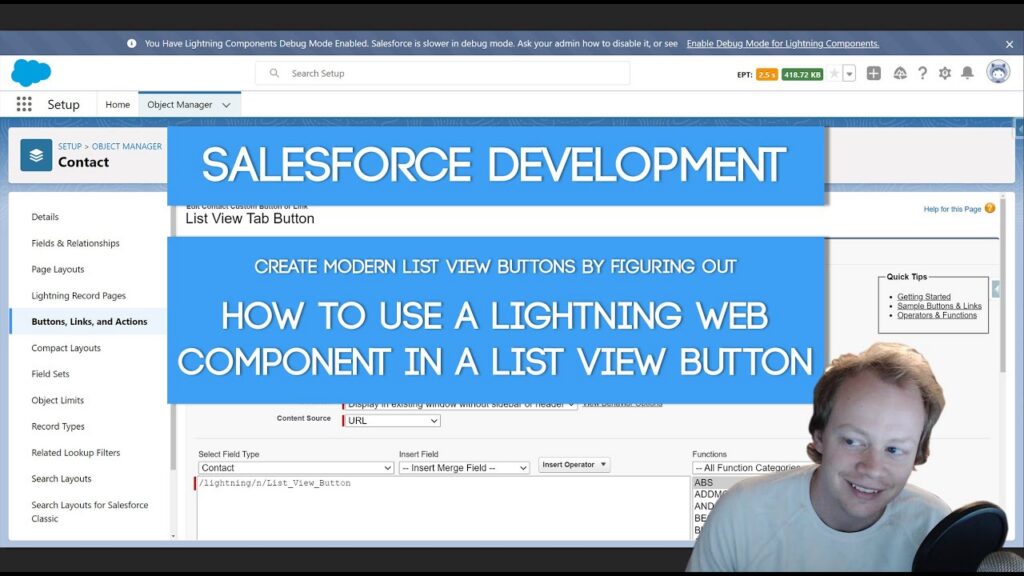Click the Contact object layers icon

tap(36, 155)
